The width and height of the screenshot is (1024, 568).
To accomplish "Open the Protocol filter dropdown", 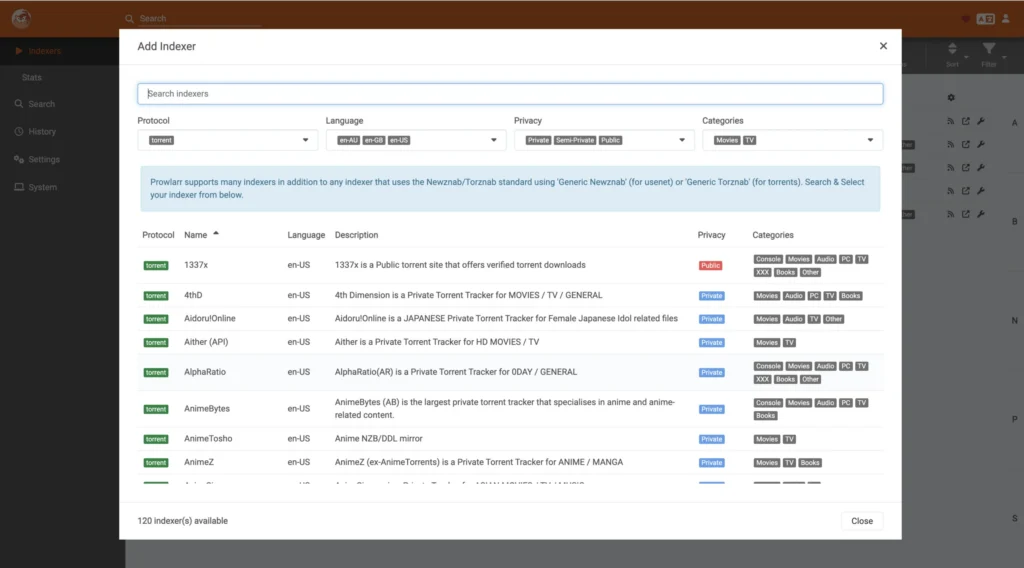I will (227, 140).
